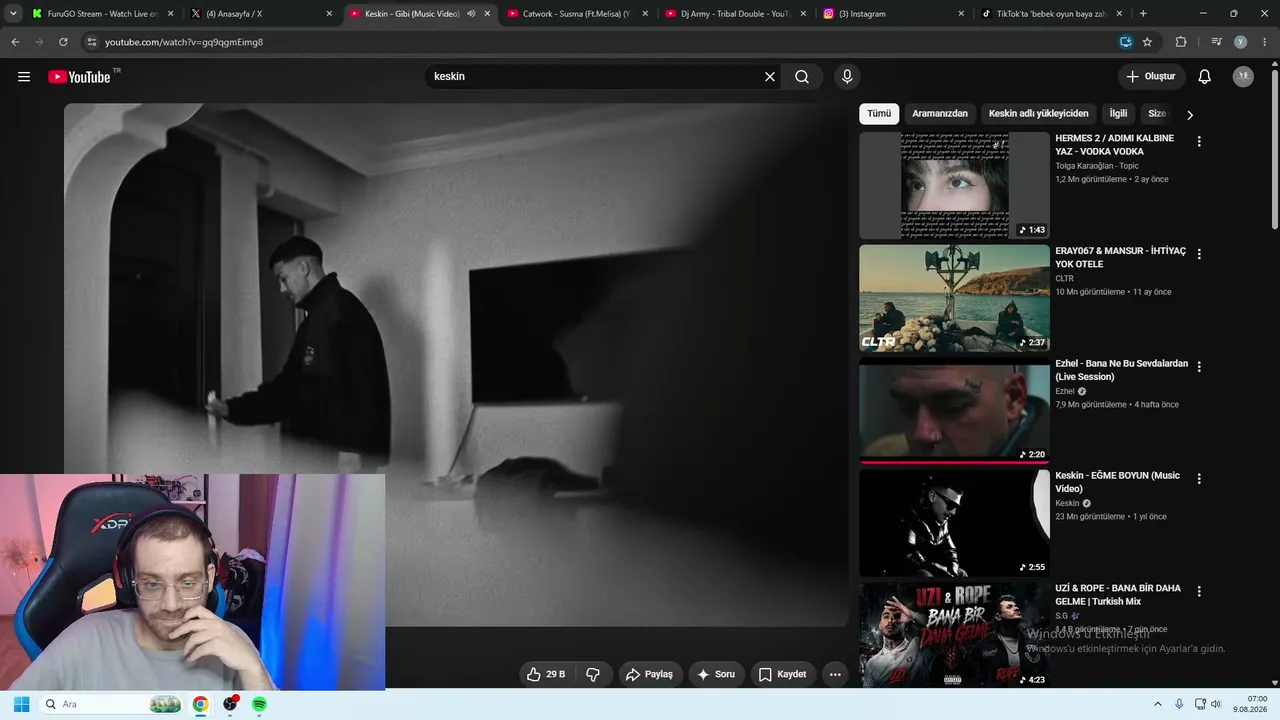The height and width of the screenshot is (720, 1280).
Task: Select the Aramanızdan filter chip
Action: pos(940,114)
